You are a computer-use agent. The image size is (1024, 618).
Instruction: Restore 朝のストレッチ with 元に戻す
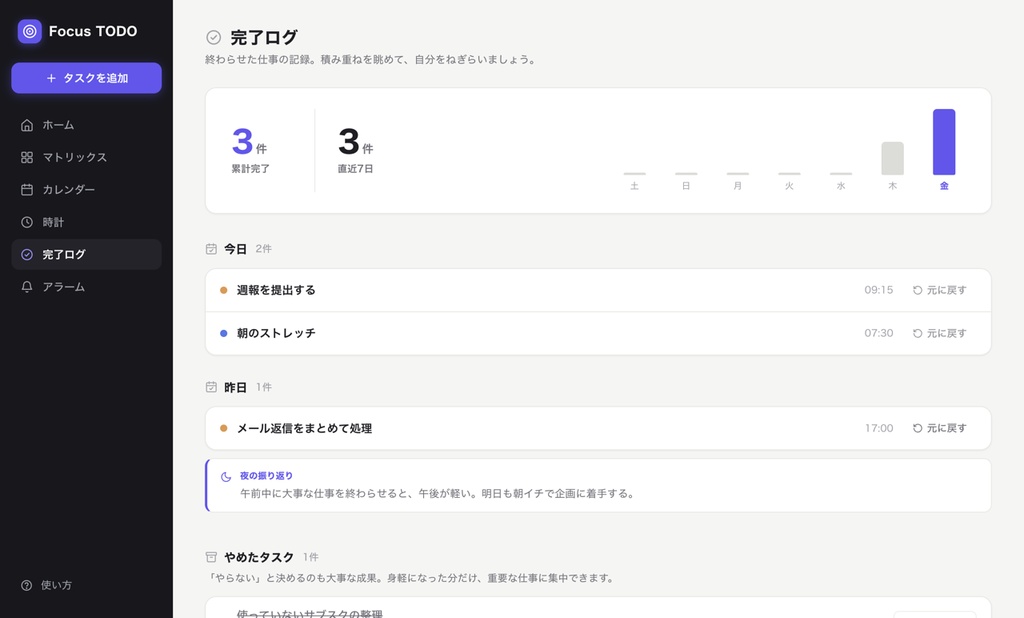pyautogui.click(x=940, y=333)
